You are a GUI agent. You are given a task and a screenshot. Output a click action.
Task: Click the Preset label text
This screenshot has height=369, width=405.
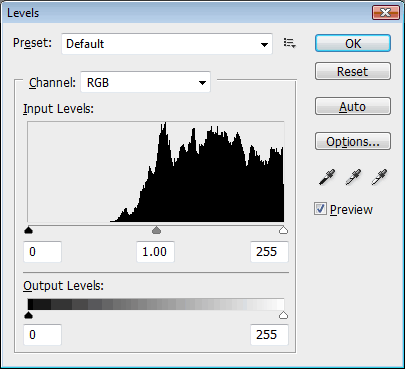(32, 43)
